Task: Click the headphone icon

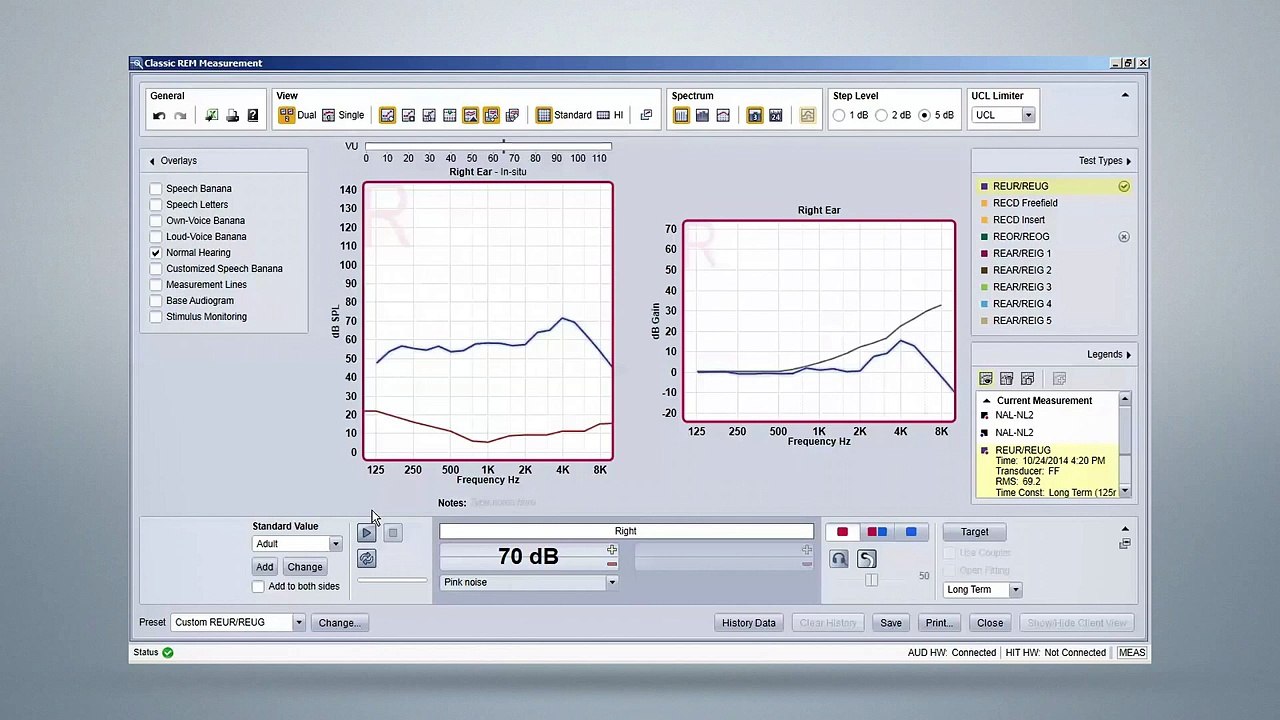Action: 839,559
